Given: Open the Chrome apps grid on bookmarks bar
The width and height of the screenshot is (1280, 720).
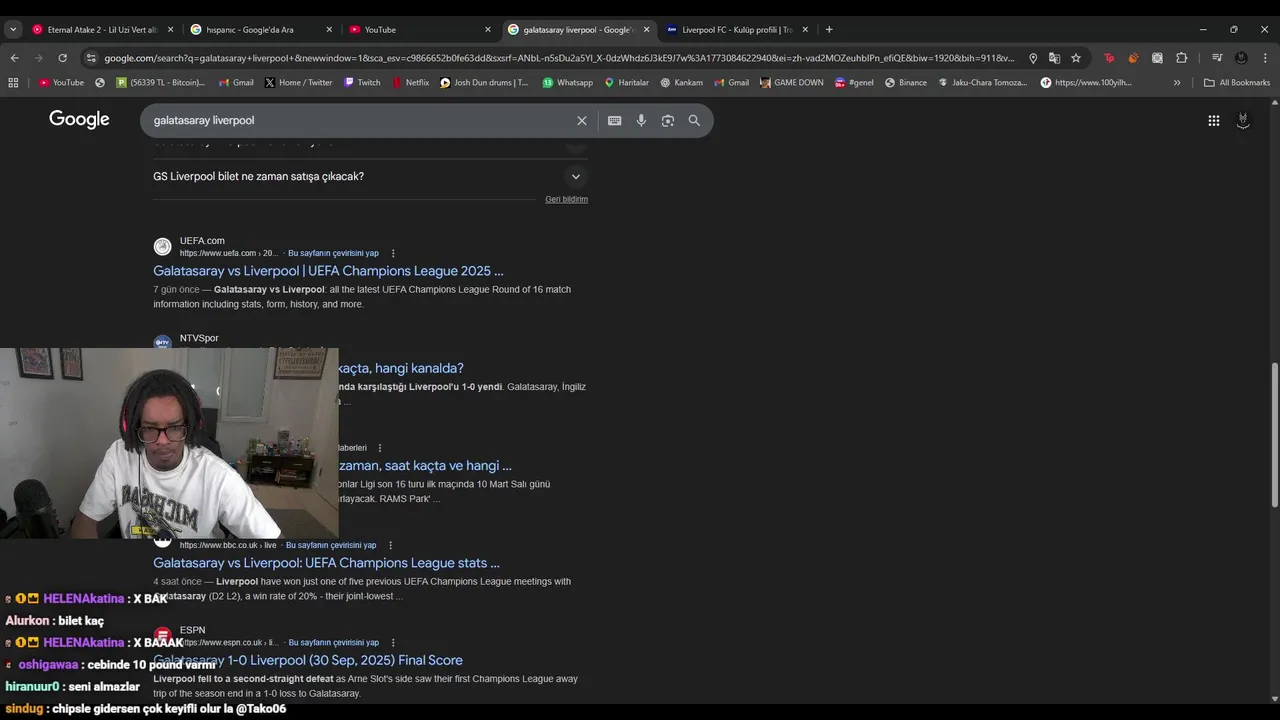Looking at the screenshot, I should click(13, 82).
